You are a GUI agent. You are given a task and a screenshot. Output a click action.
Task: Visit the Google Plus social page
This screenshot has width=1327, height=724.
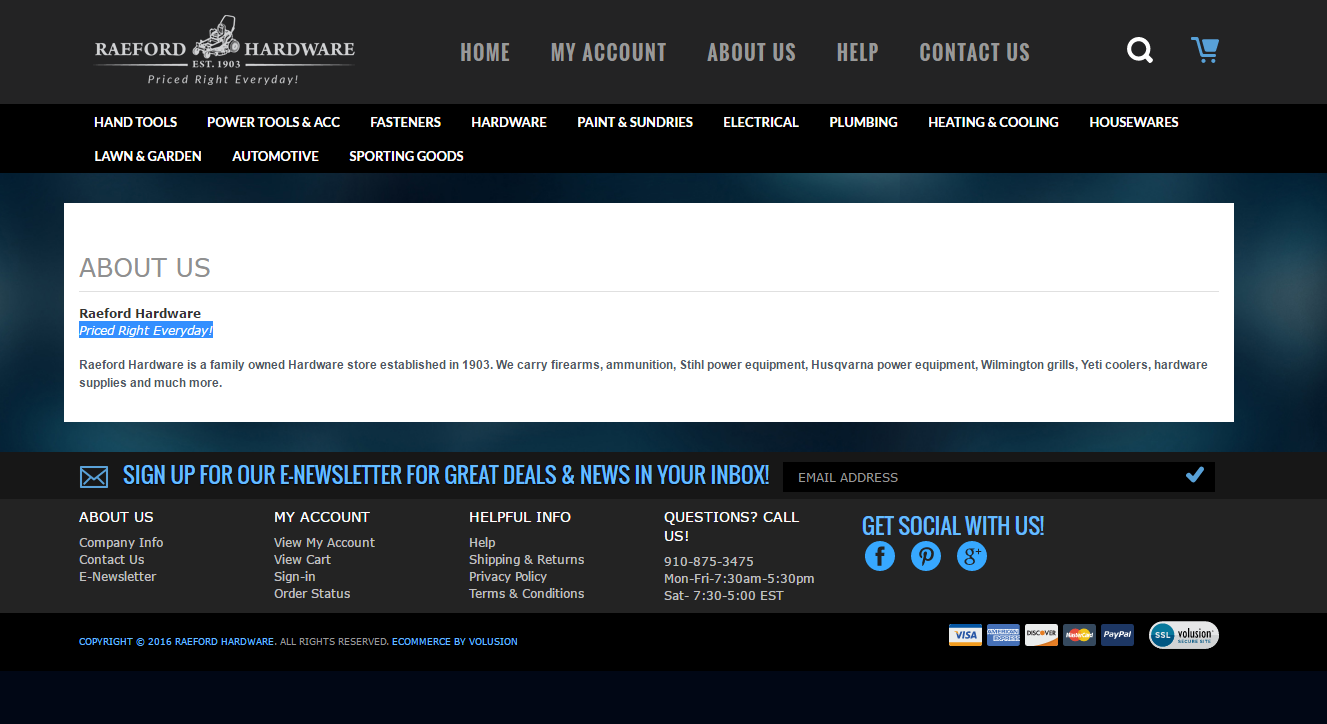click(972, 556)
